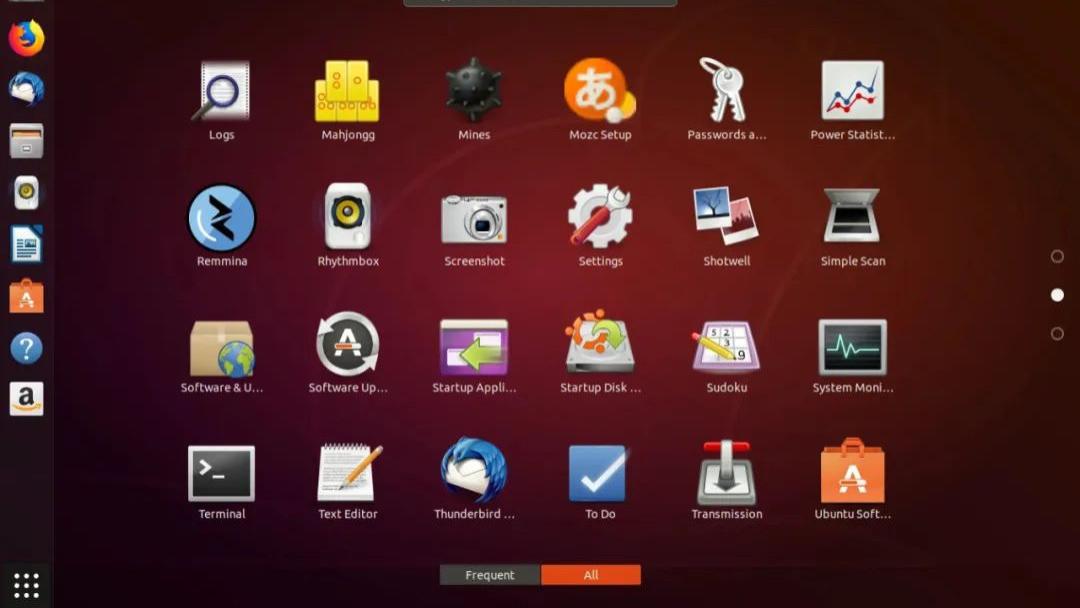
Task: Launch Rhythmbox from the app grid
Action: point(348,226)
